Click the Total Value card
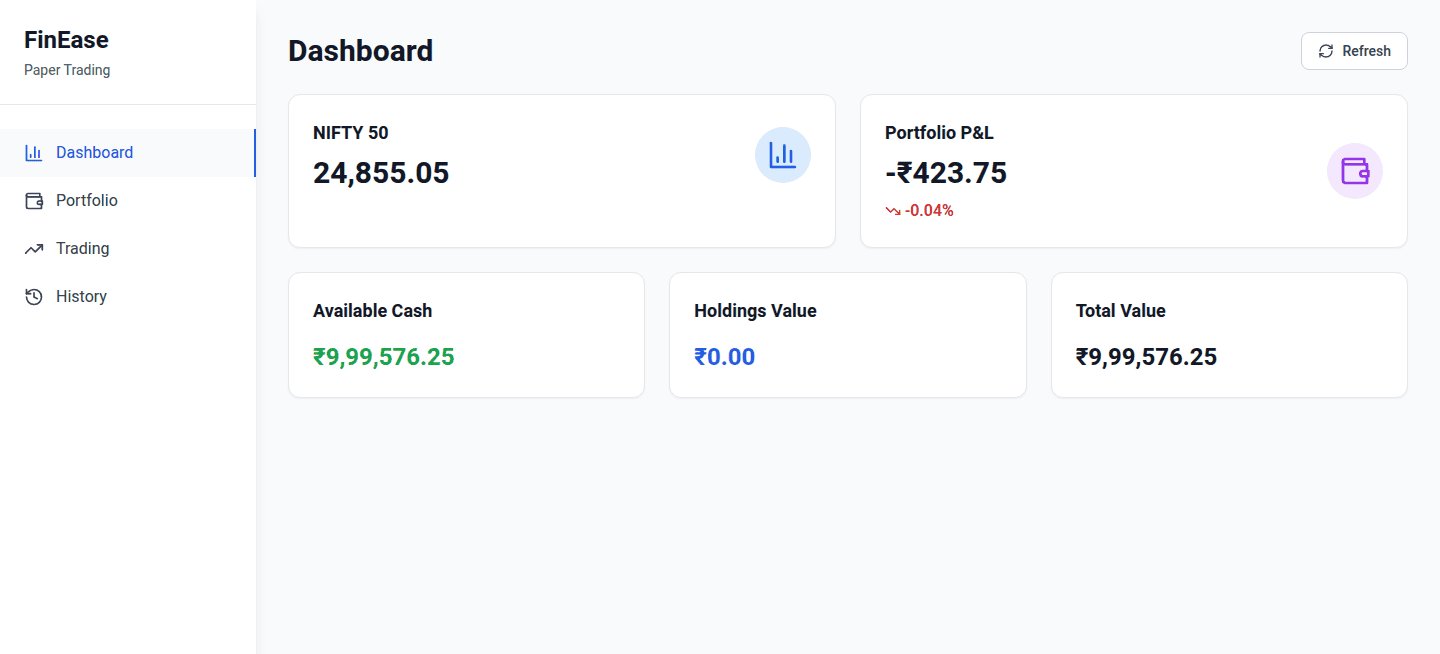 click(1229, 335)
